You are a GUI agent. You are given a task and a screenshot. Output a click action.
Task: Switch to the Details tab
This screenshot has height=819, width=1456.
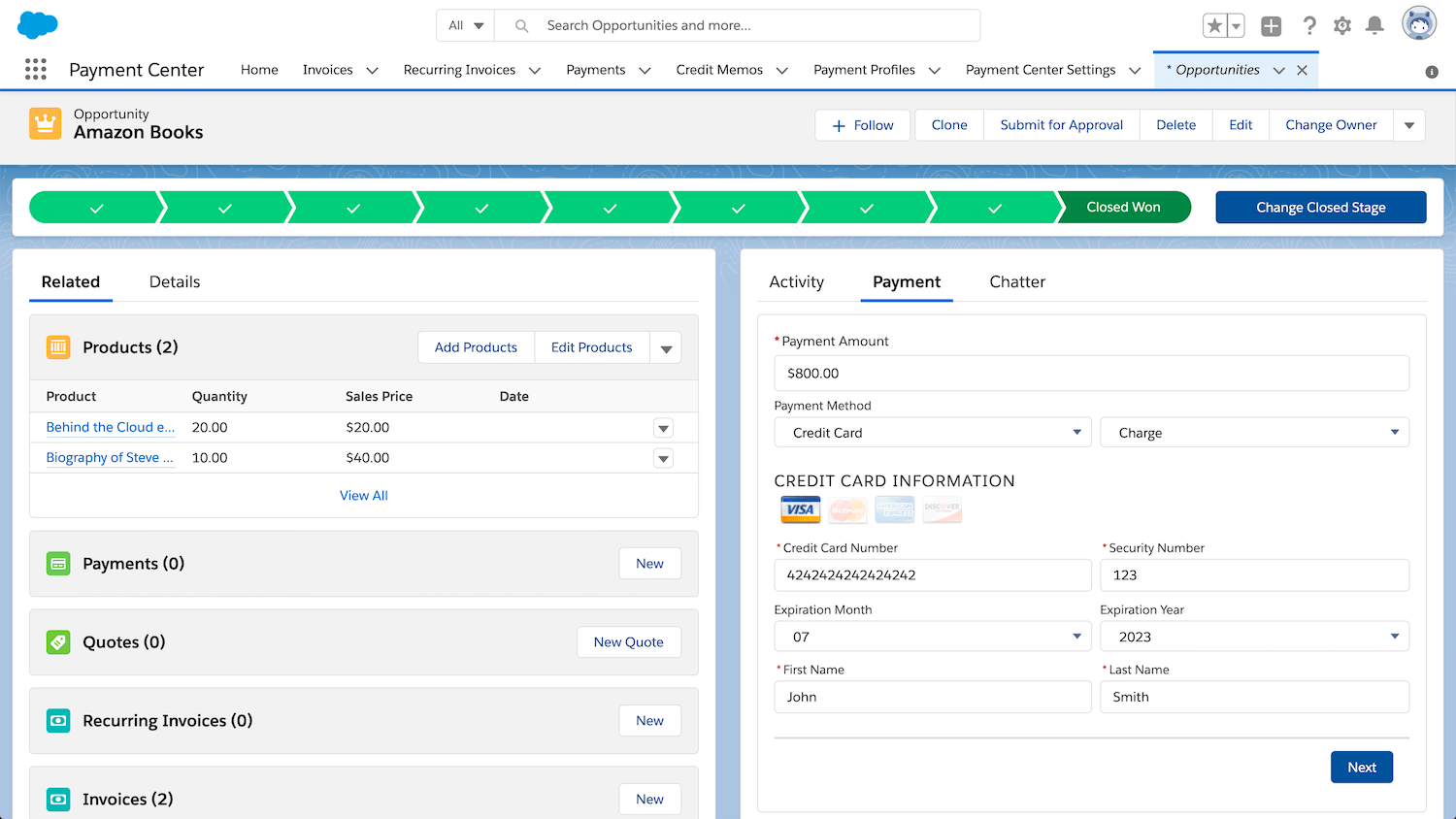(174, 281)
